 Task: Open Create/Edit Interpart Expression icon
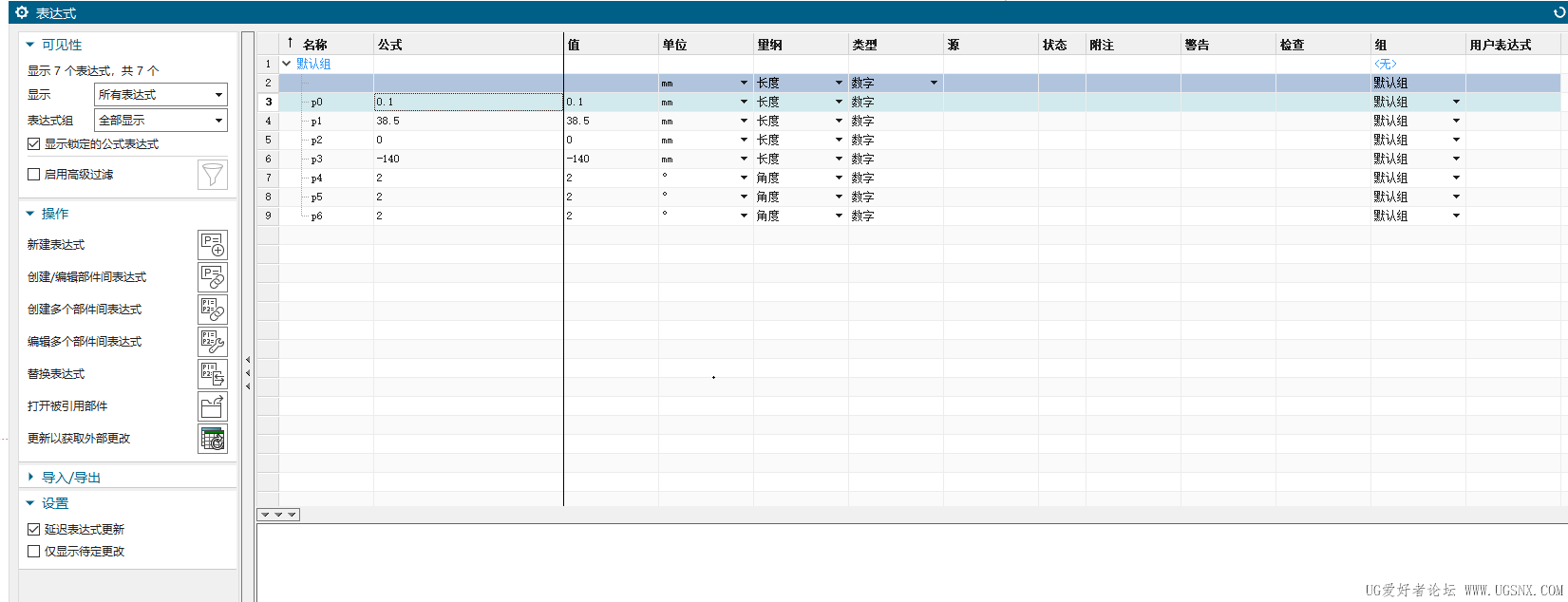coord(213,277)
